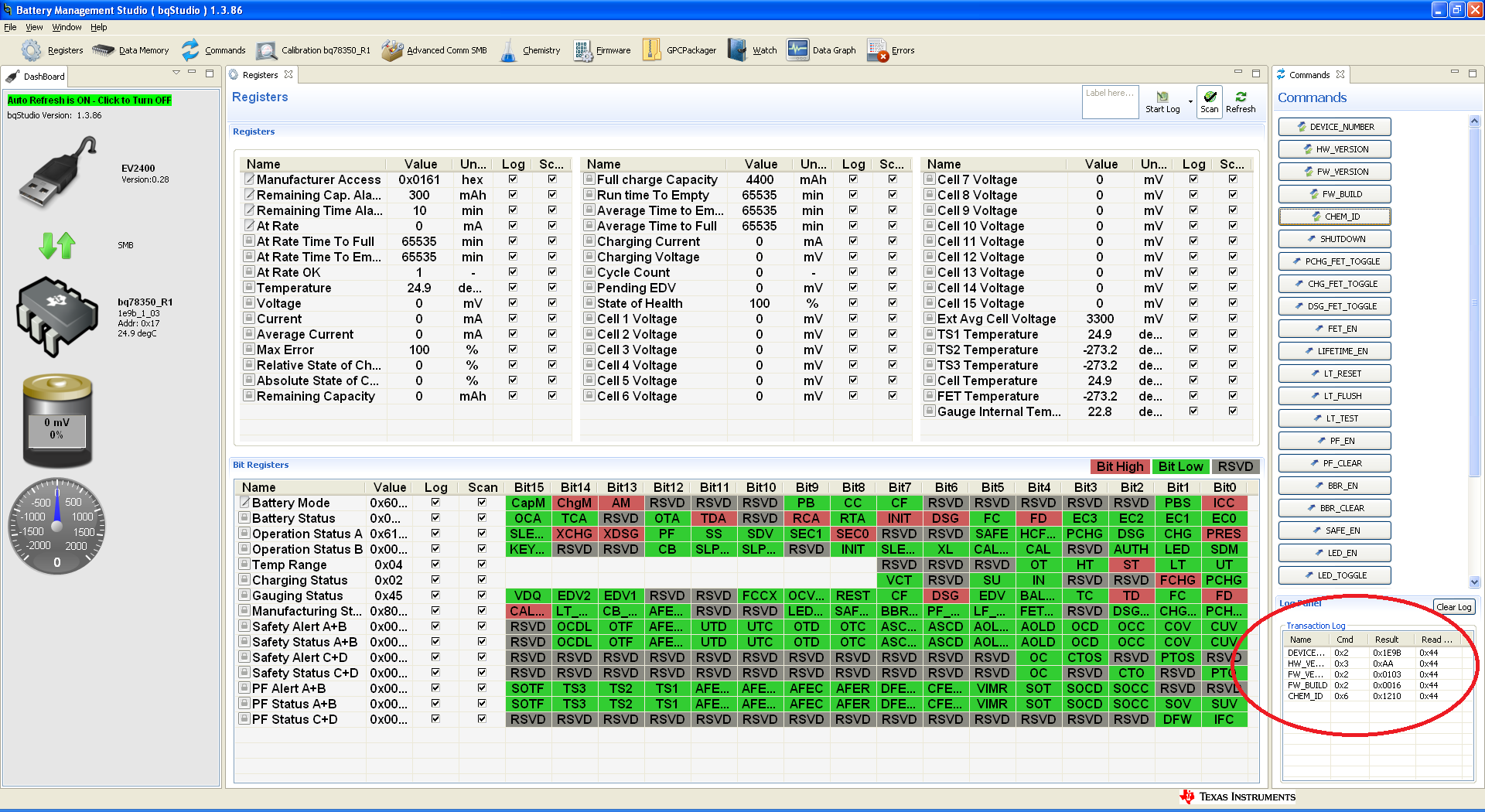The height and width of the screenshot is (812, 1485).
Task: Click the Label here input field
Action: click(1110, 102)
